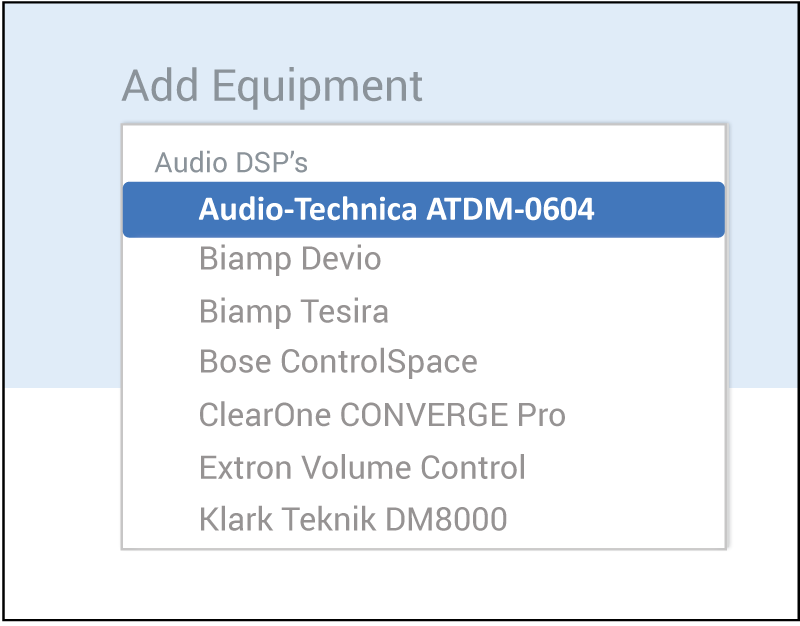Pick Klark Teknik DM8000 from dropdown
Image resolution: width=800 pixels, height=626 pixels.
[x=353, y=520]
